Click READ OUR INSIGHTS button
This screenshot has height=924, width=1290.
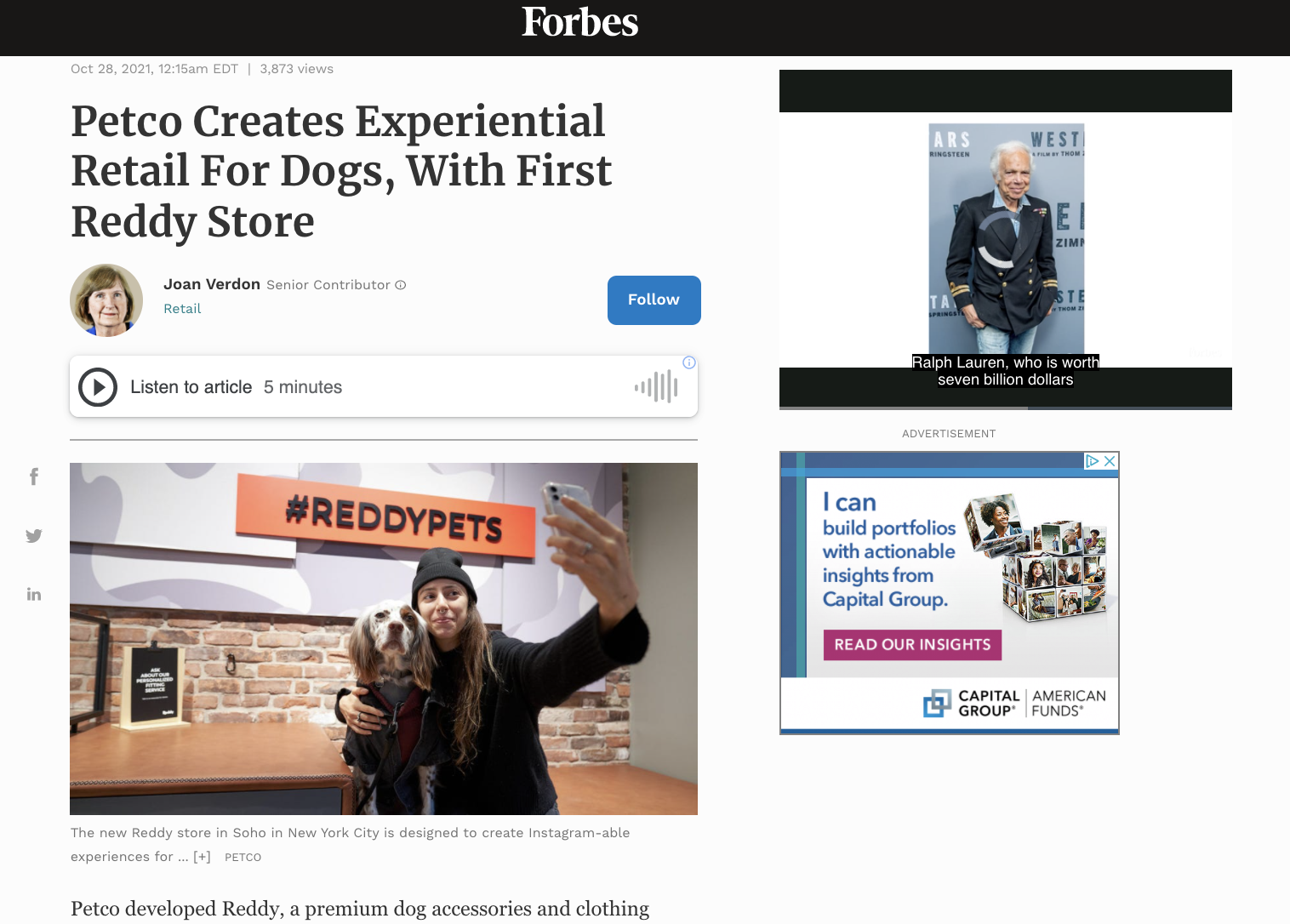coord(912,645)
